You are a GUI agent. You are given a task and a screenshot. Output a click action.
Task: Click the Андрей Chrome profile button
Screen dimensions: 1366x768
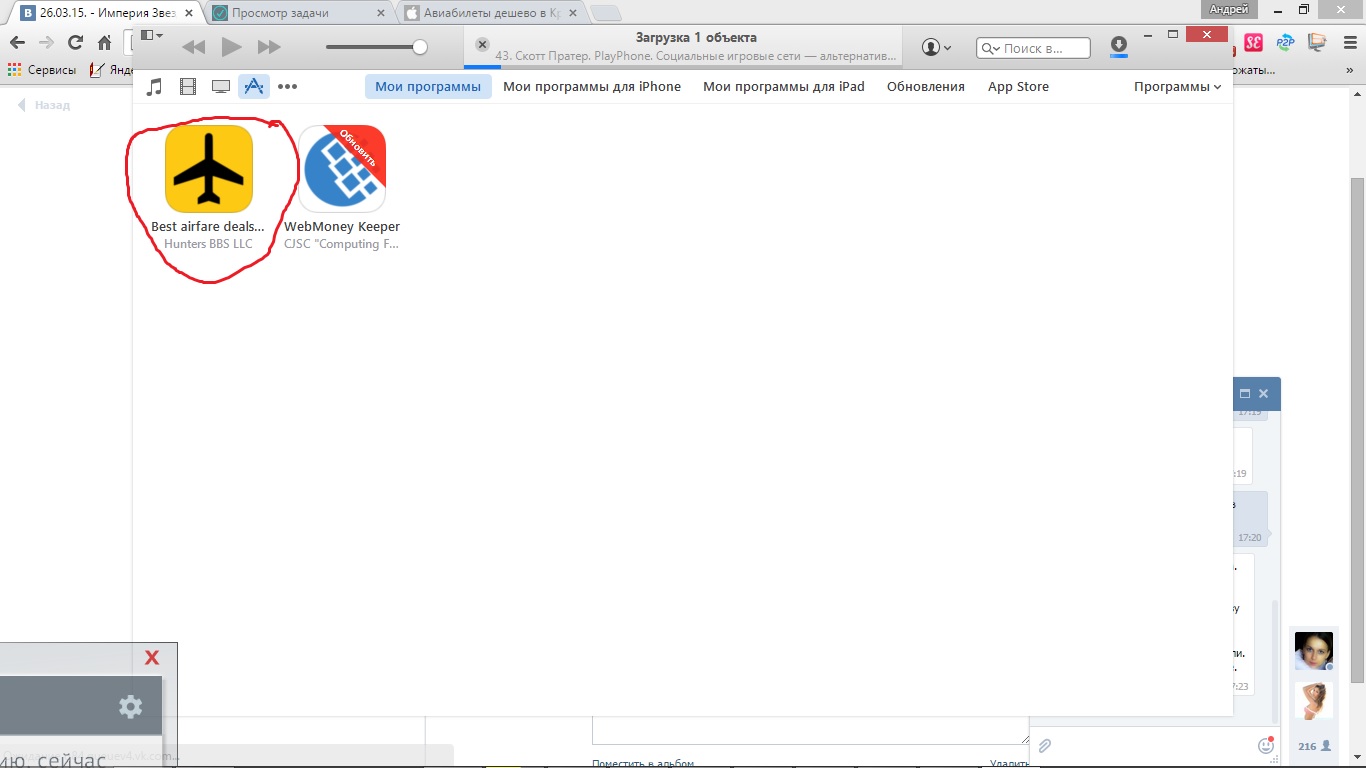[x=1229, y=9]
